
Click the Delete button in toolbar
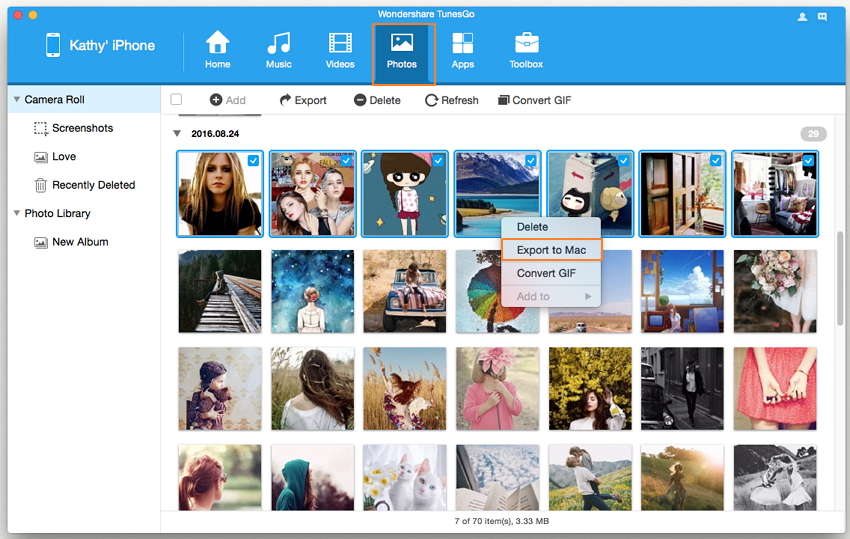coord(377,100)
